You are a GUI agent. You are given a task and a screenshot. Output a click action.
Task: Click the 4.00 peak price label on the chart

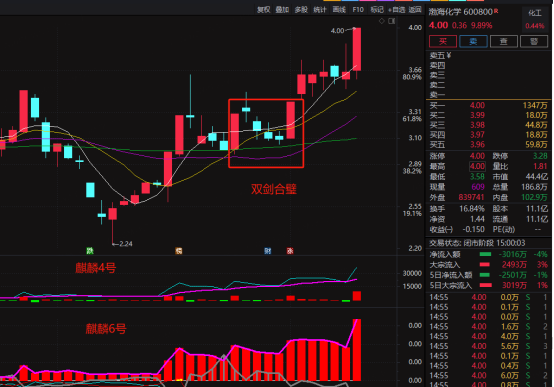(337, 31)
